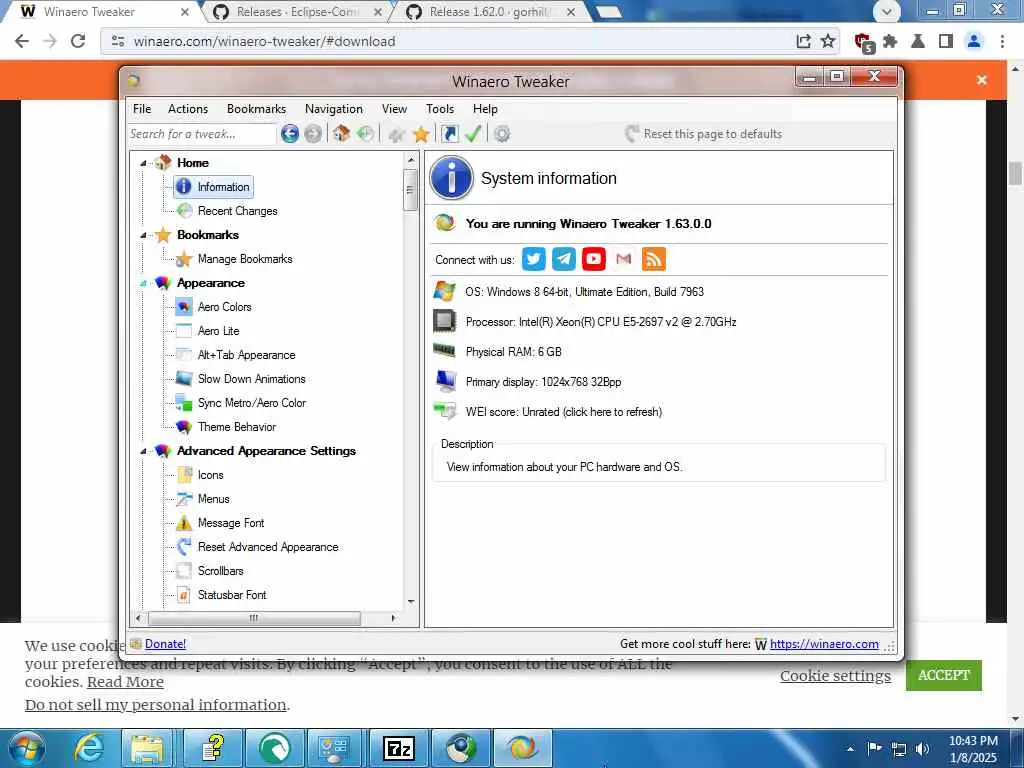The width and height of the screenshot is (1024, 768).
Task: Open the Actions menu
Action: 188,108
